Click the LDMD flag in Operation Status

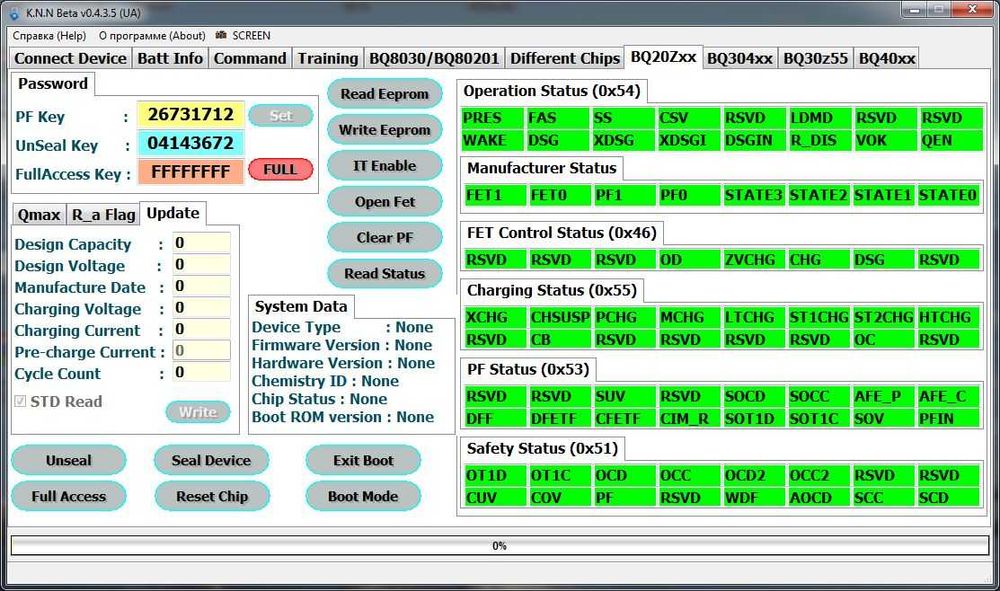click(820, 118)
